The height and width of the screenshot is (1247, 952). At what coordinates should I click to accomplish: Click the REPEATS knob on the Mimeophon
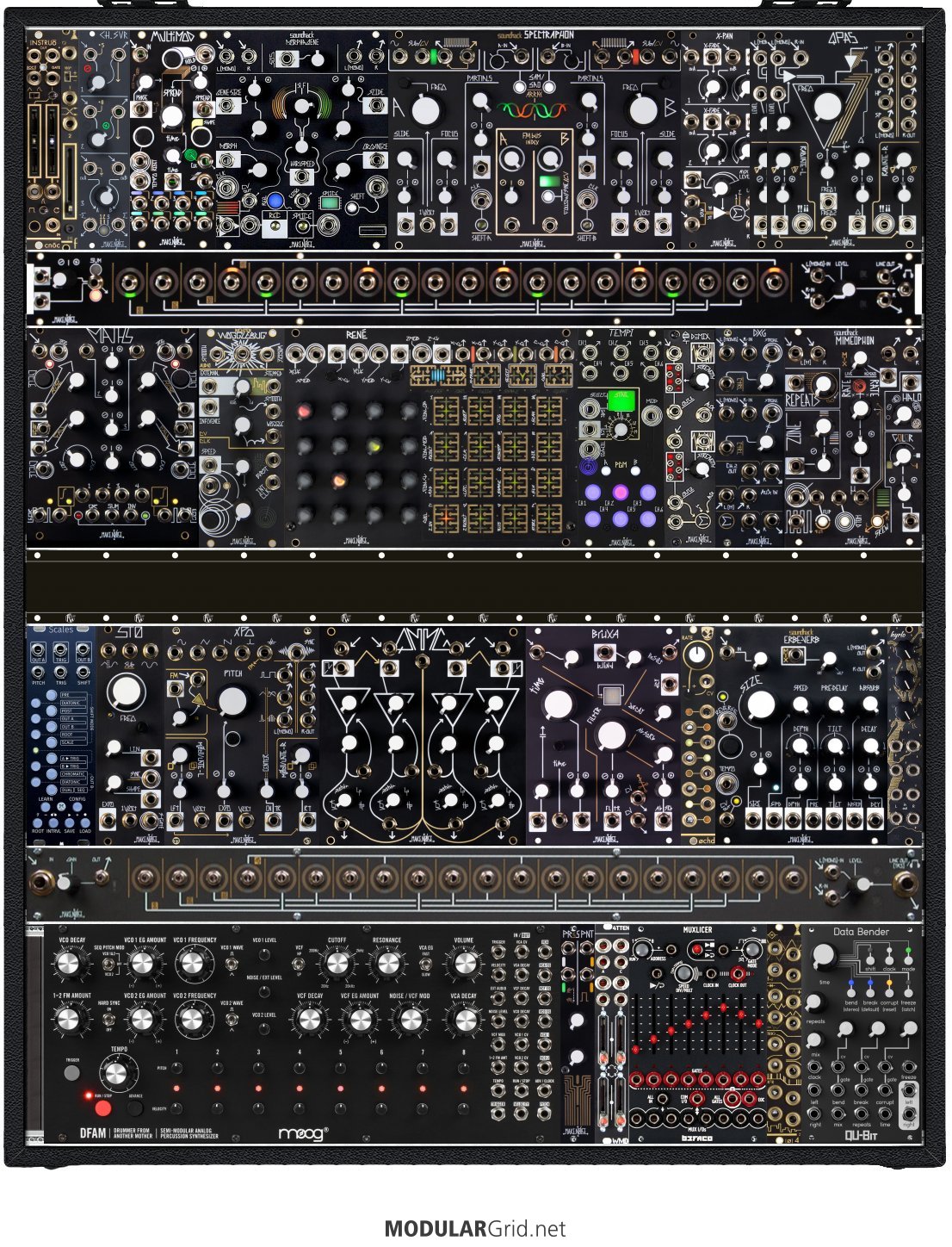tap(823, 385)
